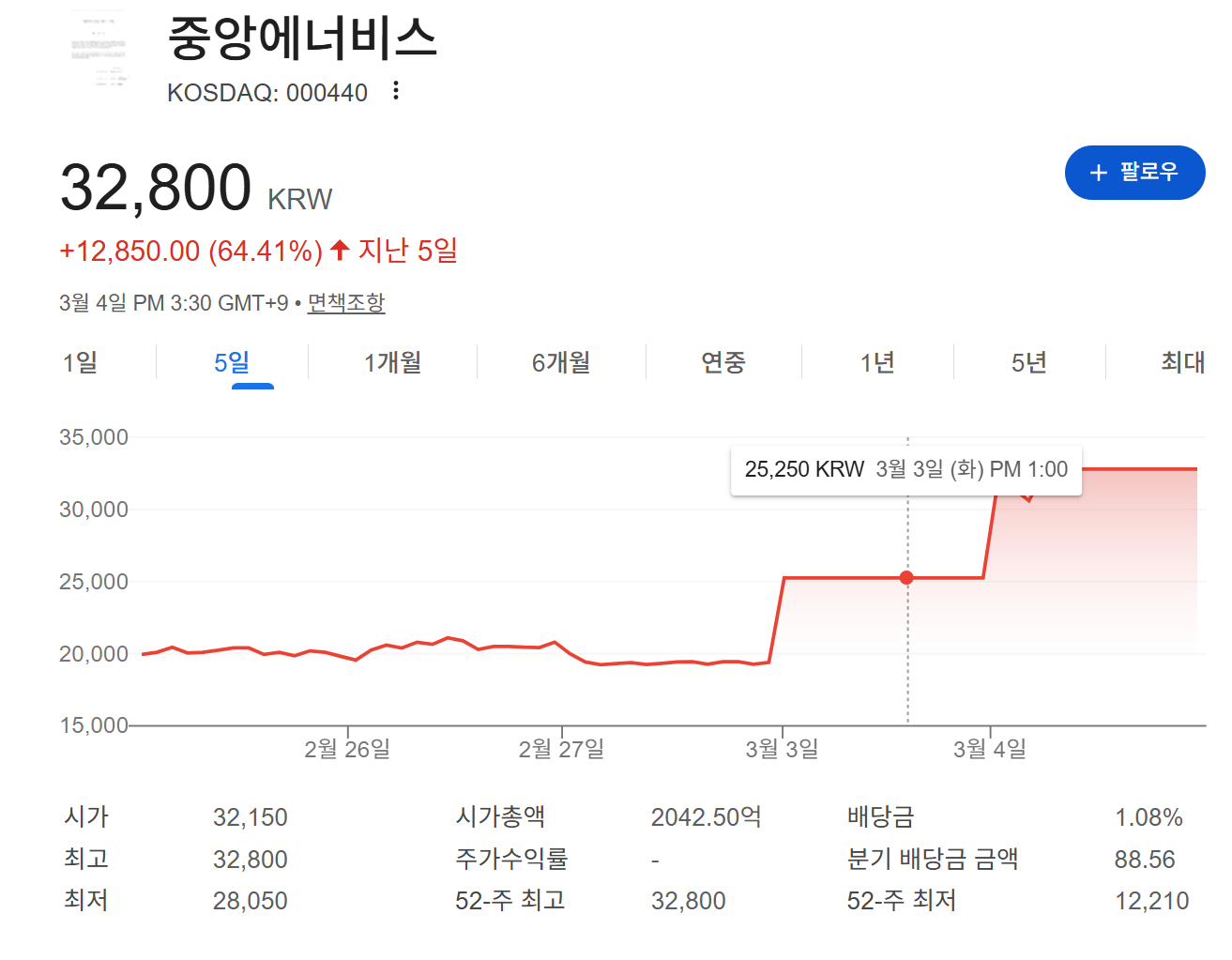Click the 시가총액 market cap value 2042.50억
The width and height of the screenshot is (1232, 960).
[706, 816]
